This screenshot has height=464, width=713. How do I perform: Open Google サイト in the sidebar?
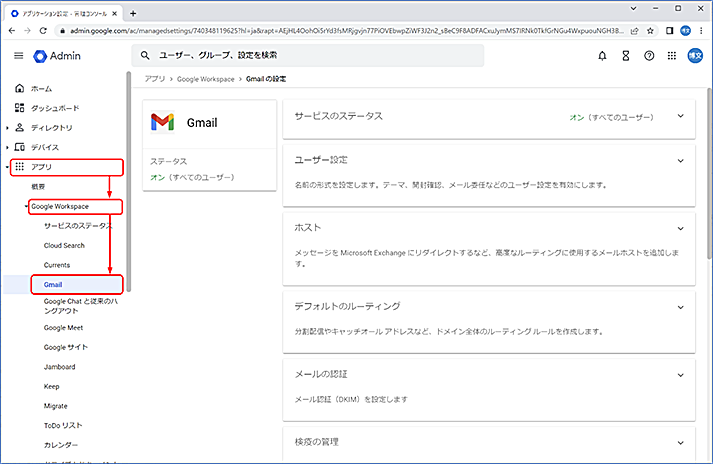click(65, 347)
